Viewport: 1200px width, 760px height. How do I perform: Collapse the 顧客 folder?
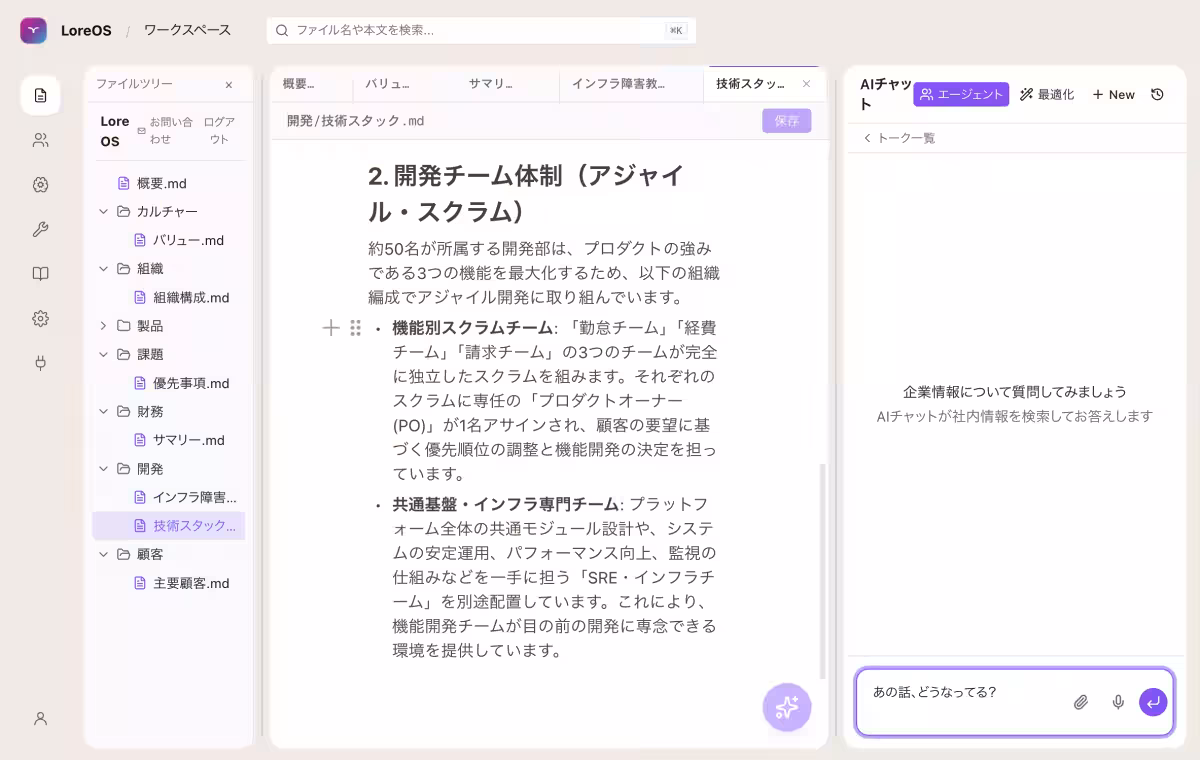pos(103,554)
